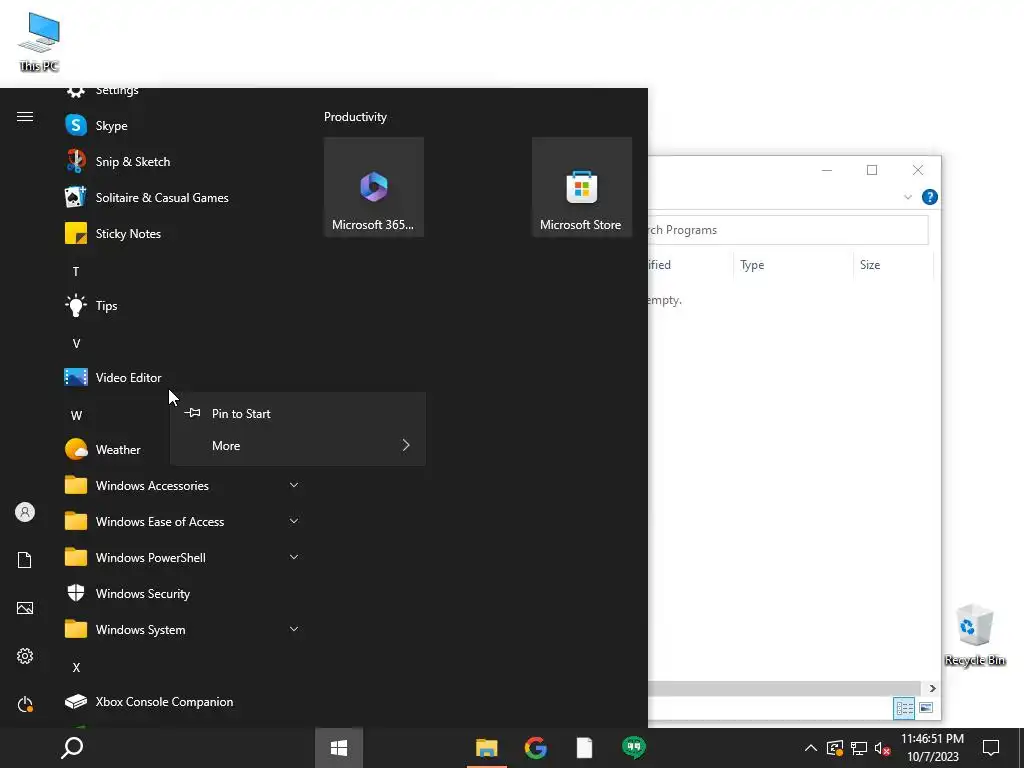Close the Explorer window
The width and height of the screenshot is (1024, 768).
tap(918, 170)
